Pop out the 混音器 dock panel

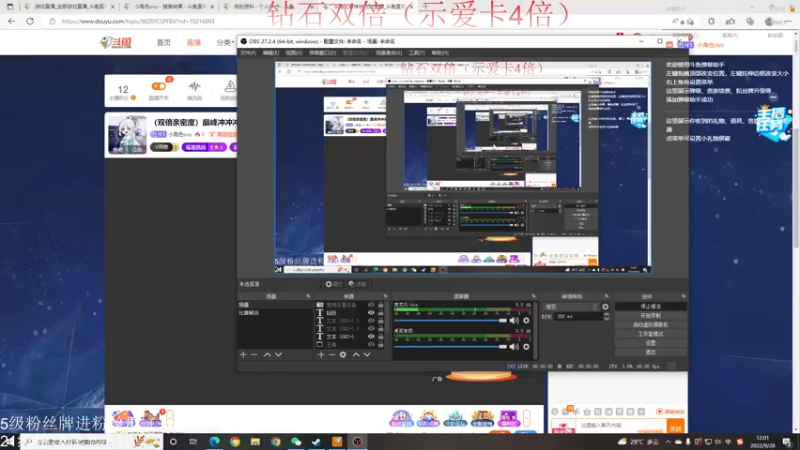534,296
